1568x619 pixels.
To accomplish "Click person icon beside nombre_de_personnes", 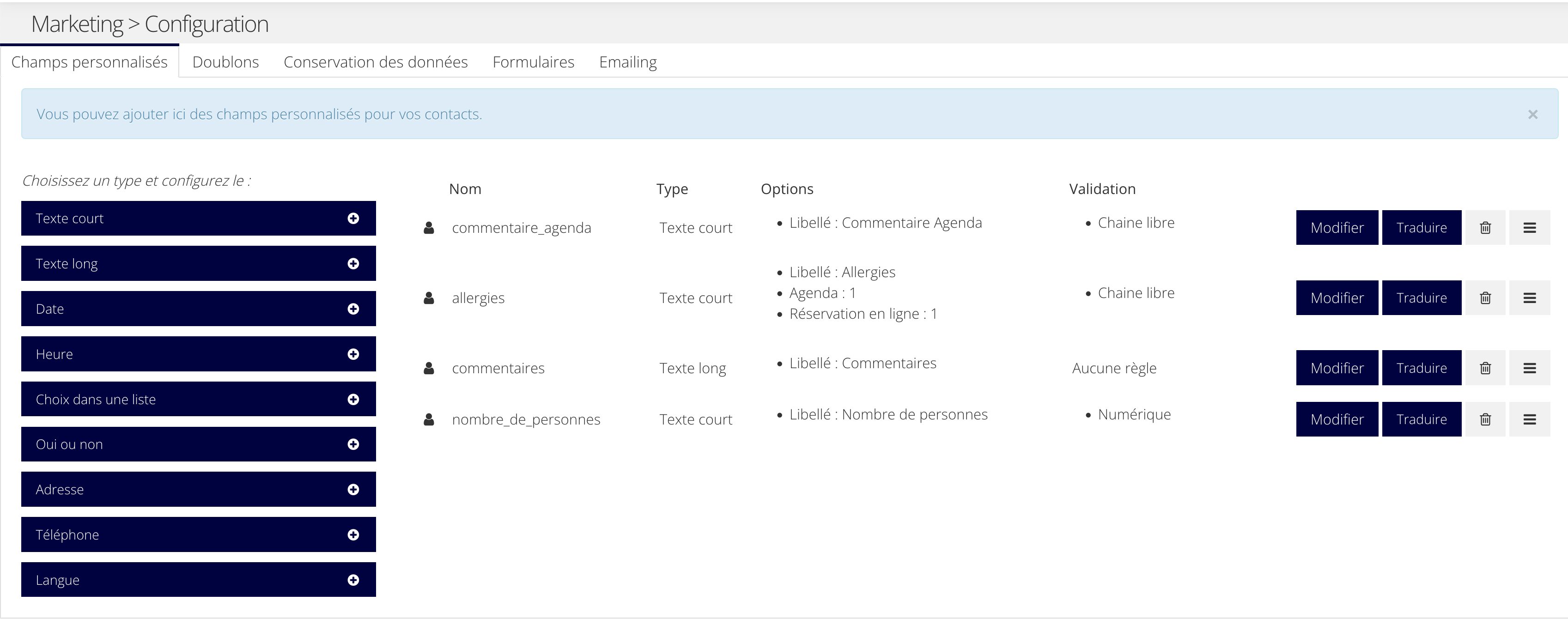I will click(x=429, y=419).
